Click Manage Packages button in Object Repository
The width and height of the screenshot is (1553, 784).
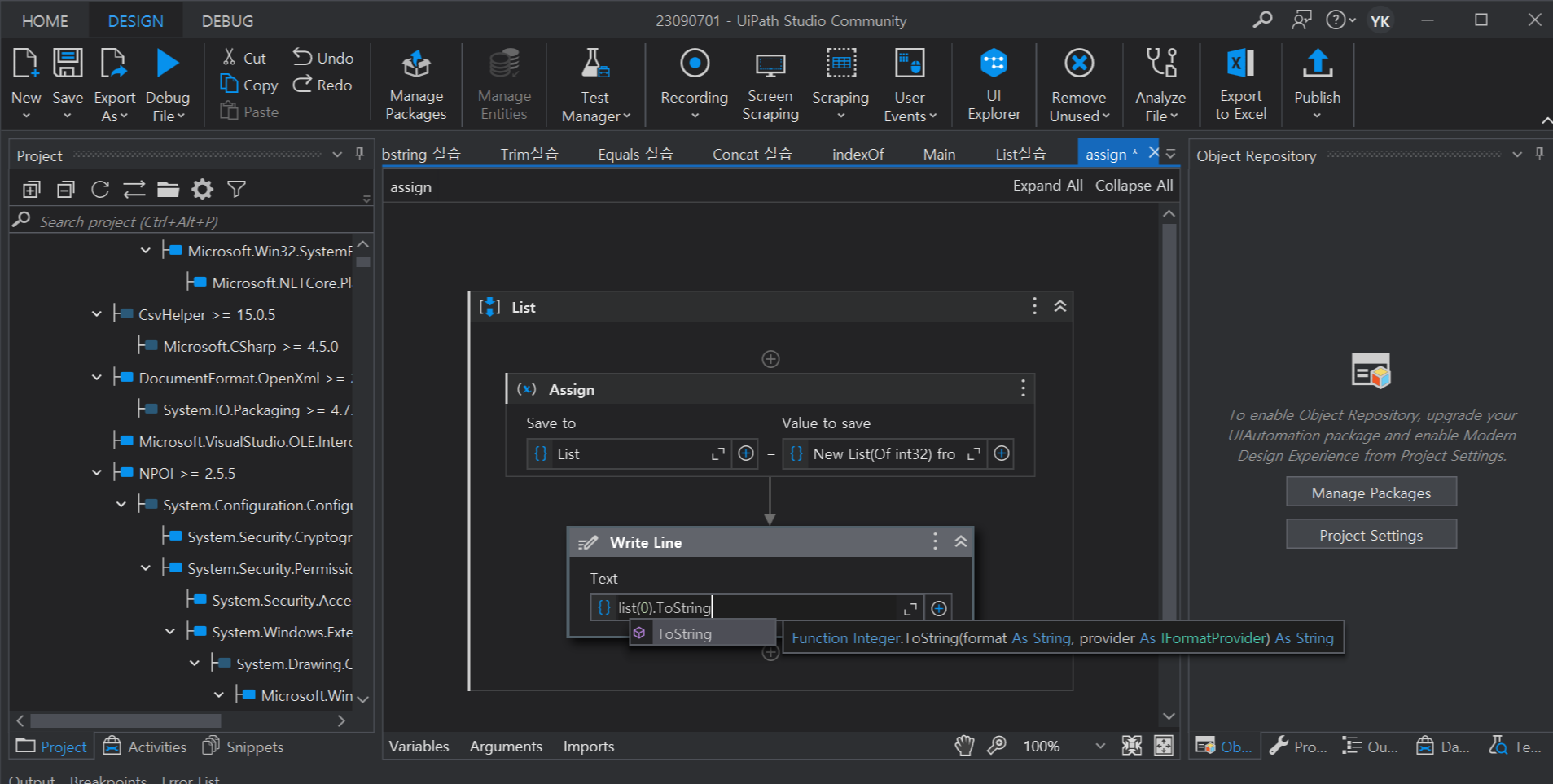1371,493
